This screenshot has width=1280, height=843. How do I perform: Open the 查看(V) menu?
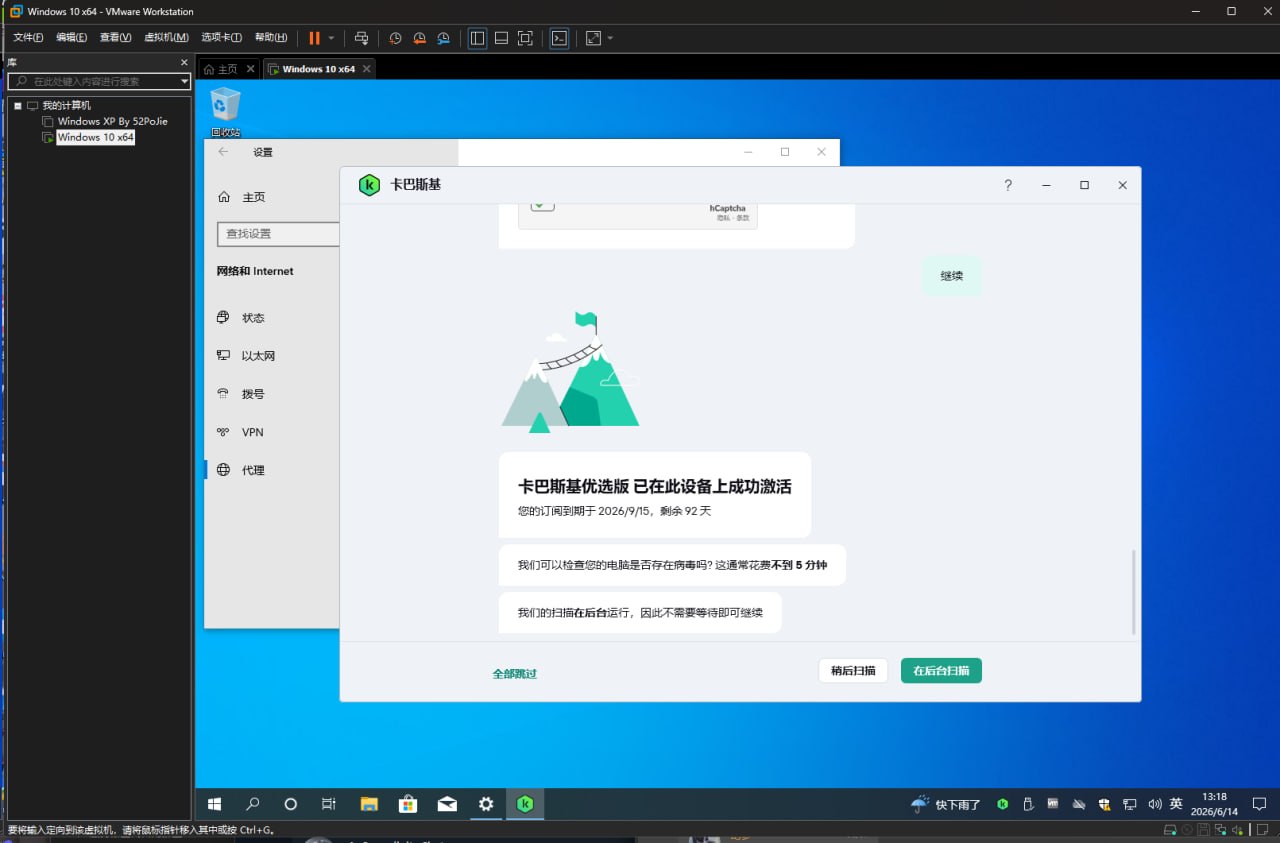[115, 38]
